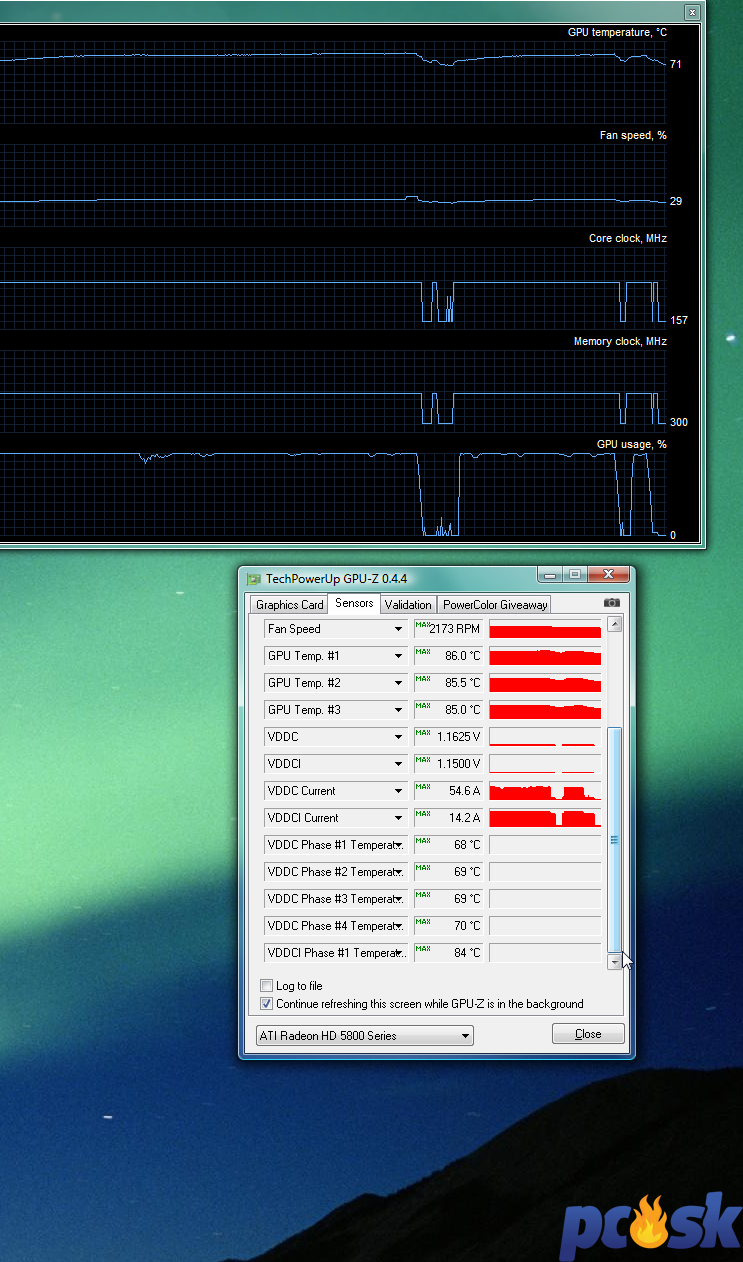The height and width of the screenshot is (1262, 743).
Task: Select the Sensors tab
Action: pyautogui.click(x=355, y=603)
